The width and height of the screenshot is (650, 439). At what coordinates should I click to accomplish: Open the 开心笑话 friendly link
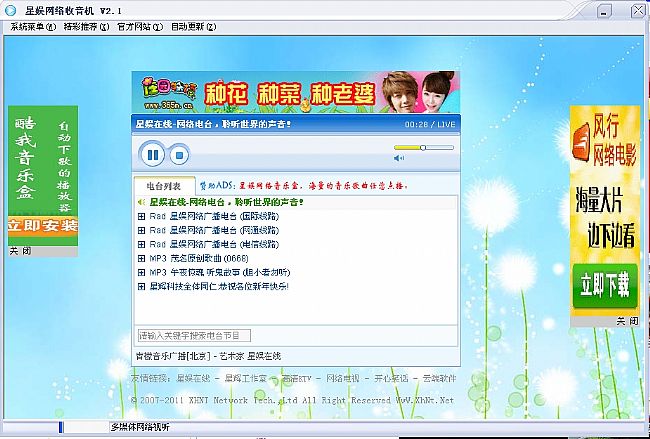coord(391,378)
